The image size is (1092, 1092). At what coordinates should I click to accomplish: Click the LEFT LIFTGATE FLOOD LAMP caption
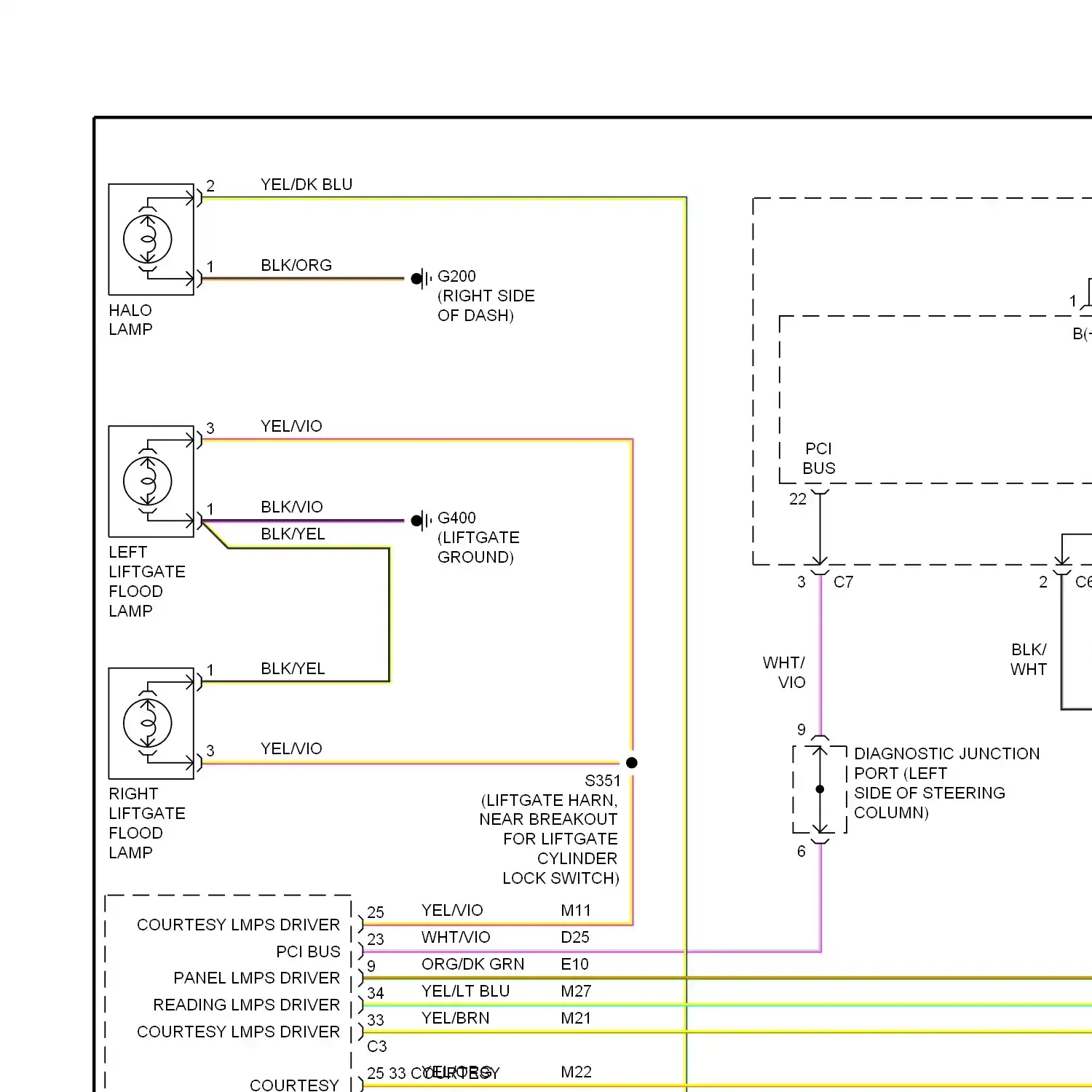pos(147,582)
